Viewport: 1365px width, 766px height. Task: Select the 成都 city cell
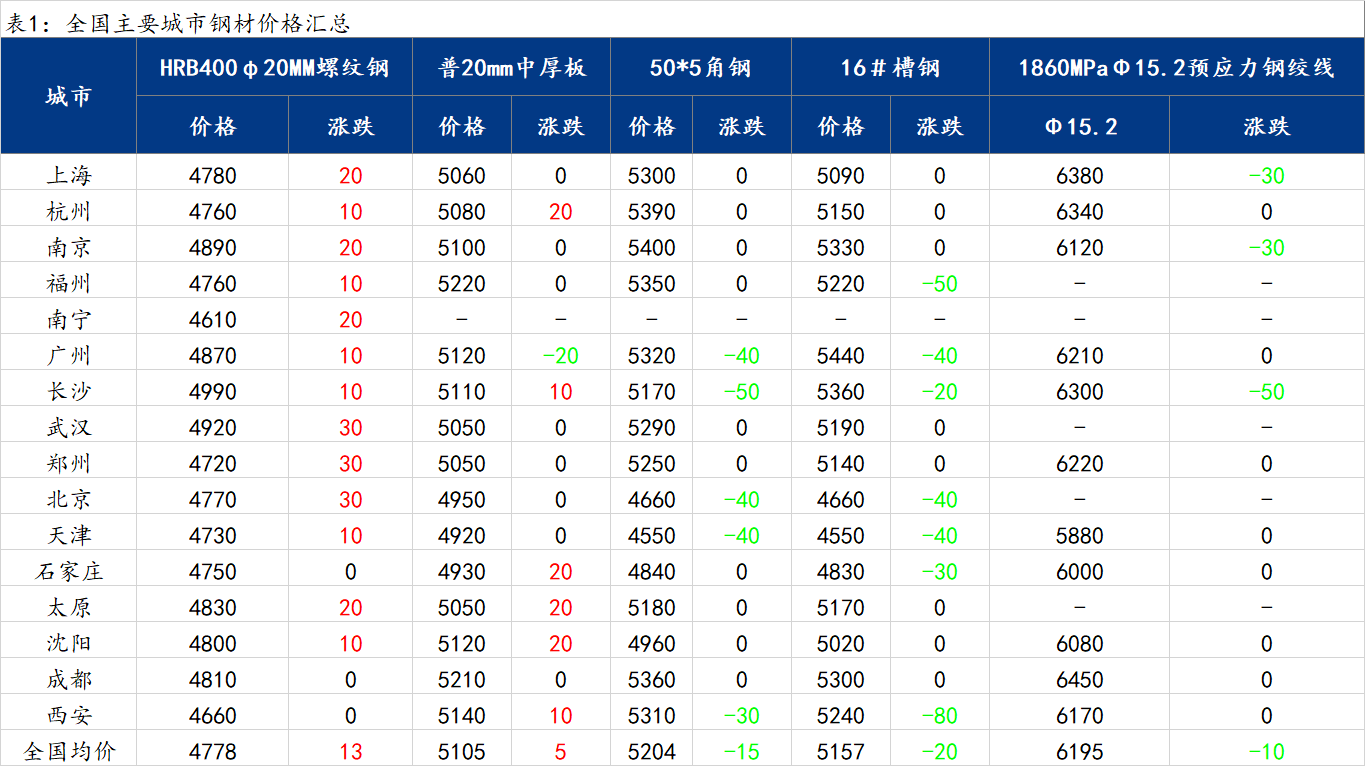(68, 680)
